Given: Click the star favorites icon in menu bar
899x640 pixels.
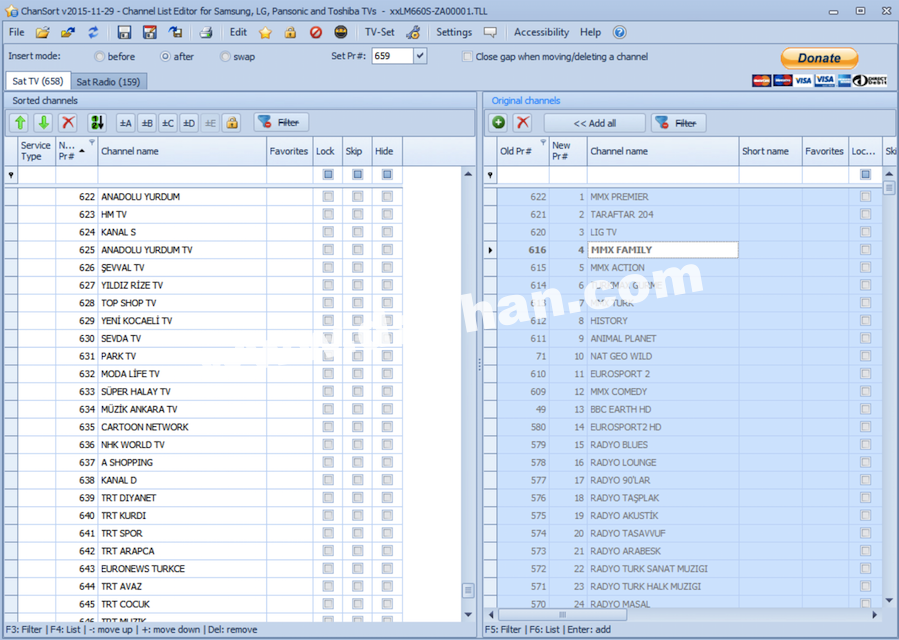Looking at the screenshot, I should tap(265, 33).
